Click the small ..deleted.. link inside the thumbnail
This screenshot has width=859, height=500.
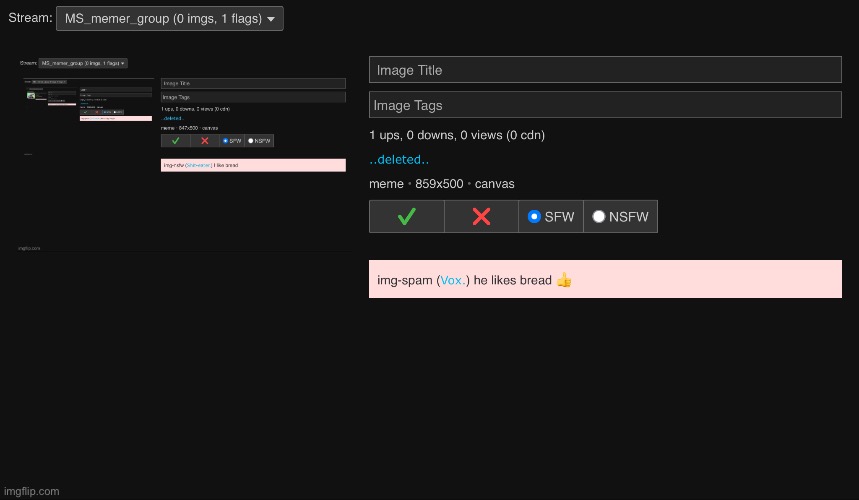pos(172,118)
